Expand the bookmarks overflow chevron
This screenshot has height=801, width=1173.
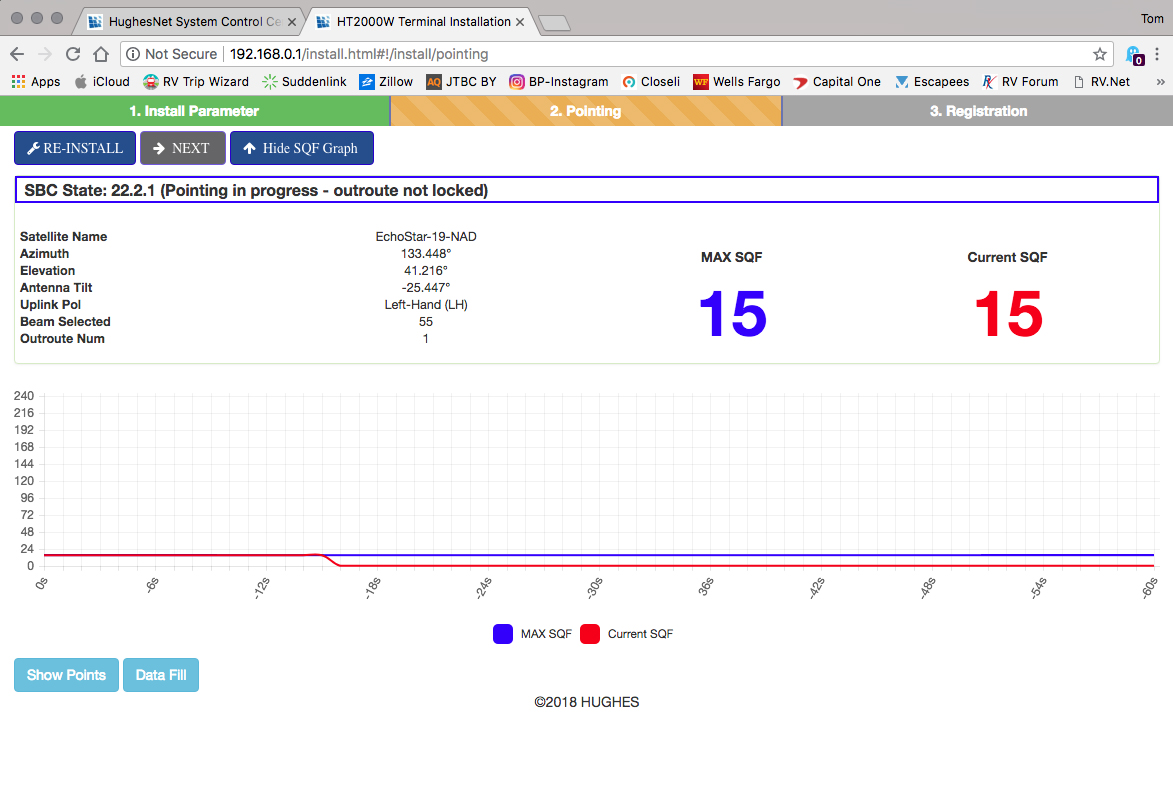click(x=1160, y=82)
